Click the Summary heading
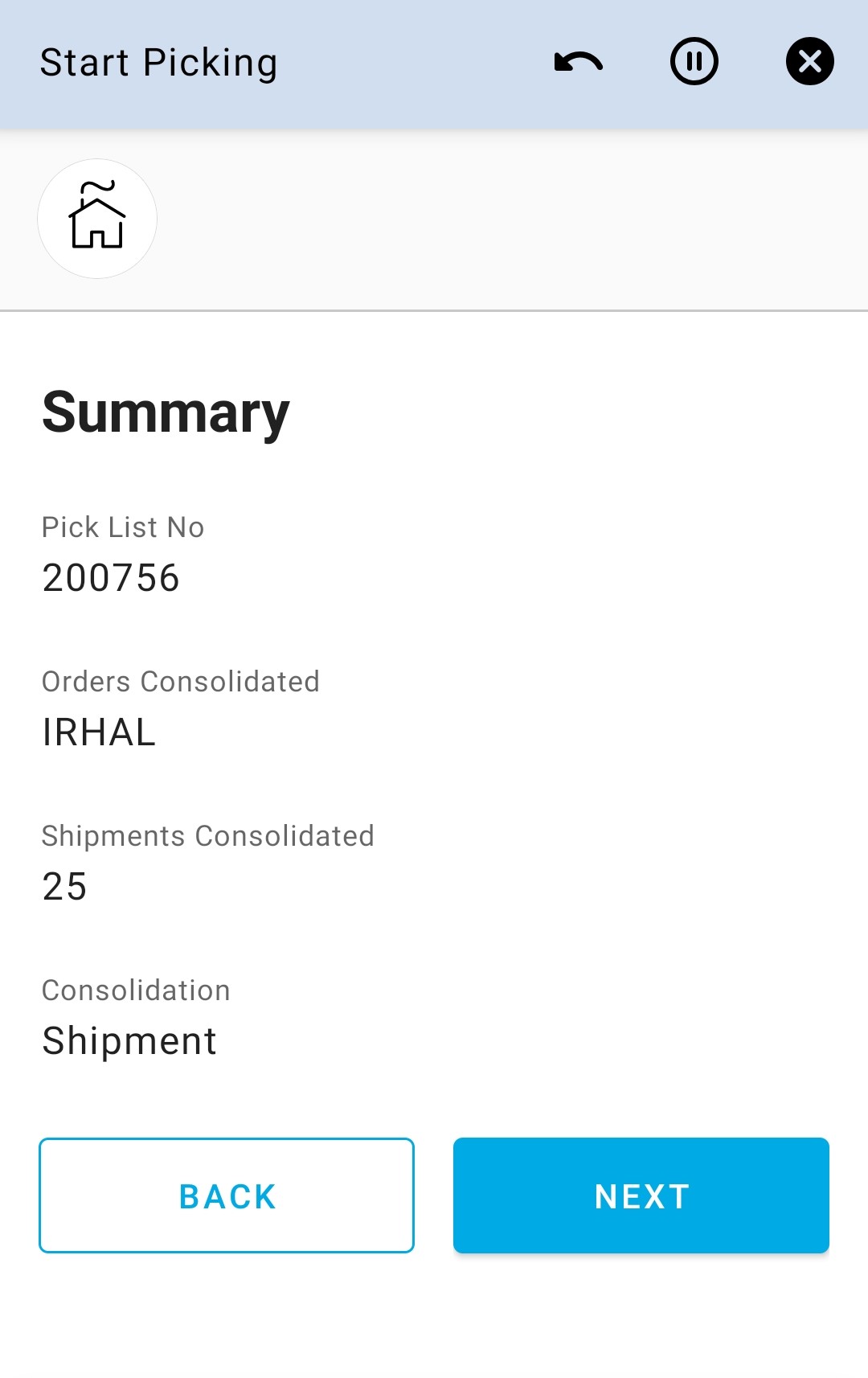 pyautogui.click(x=166, y=412)
